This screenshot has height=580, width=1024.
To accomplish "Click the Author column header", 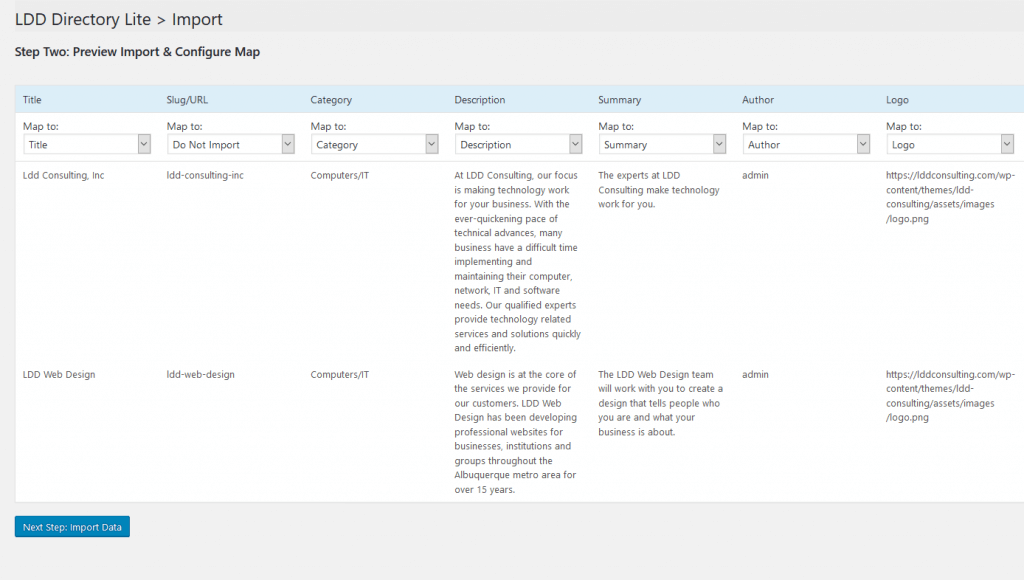I will [758, 99].
